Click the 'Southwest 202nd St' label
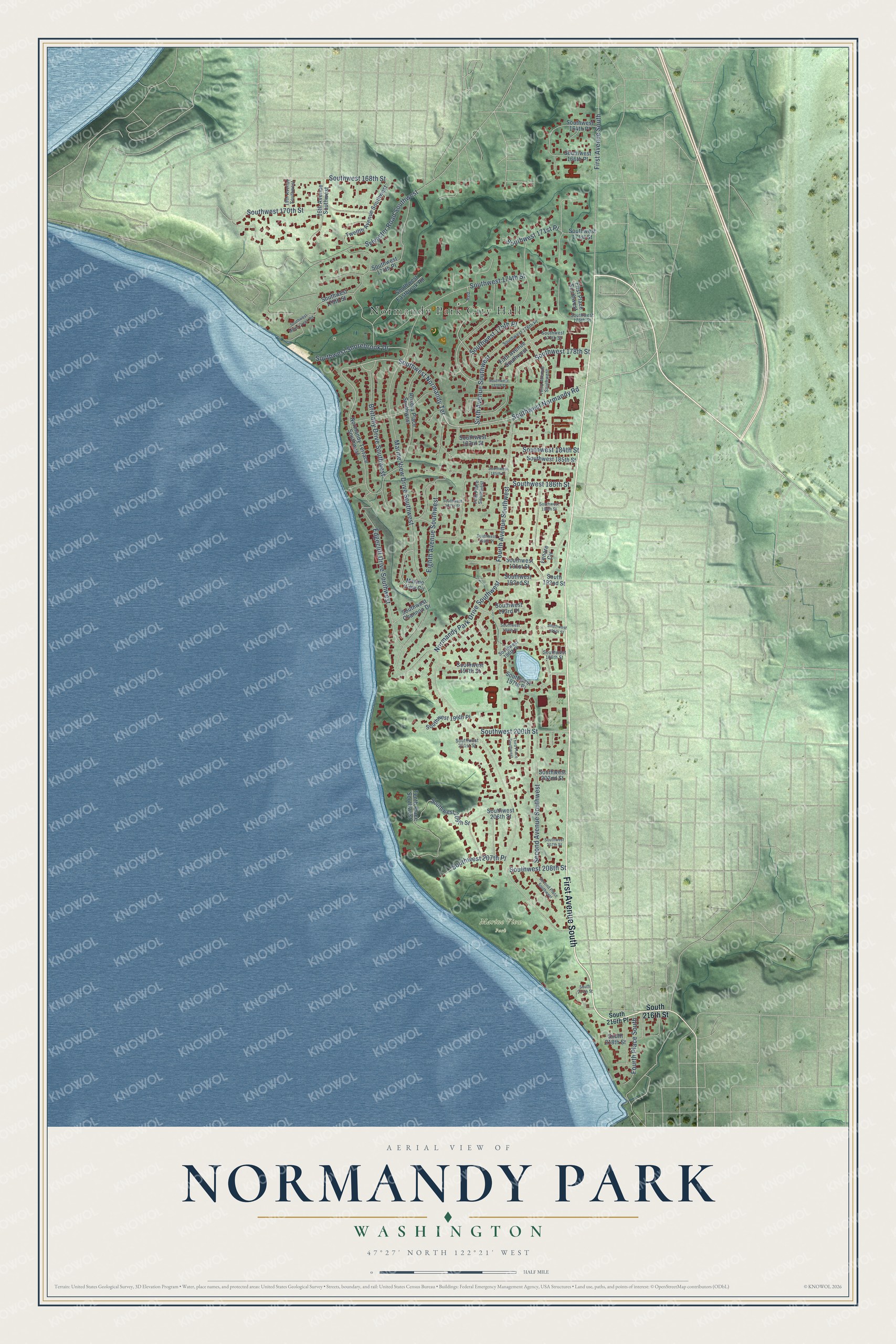Image resolution: width=896 pixels, height=1344 pixels. [552, 775]
